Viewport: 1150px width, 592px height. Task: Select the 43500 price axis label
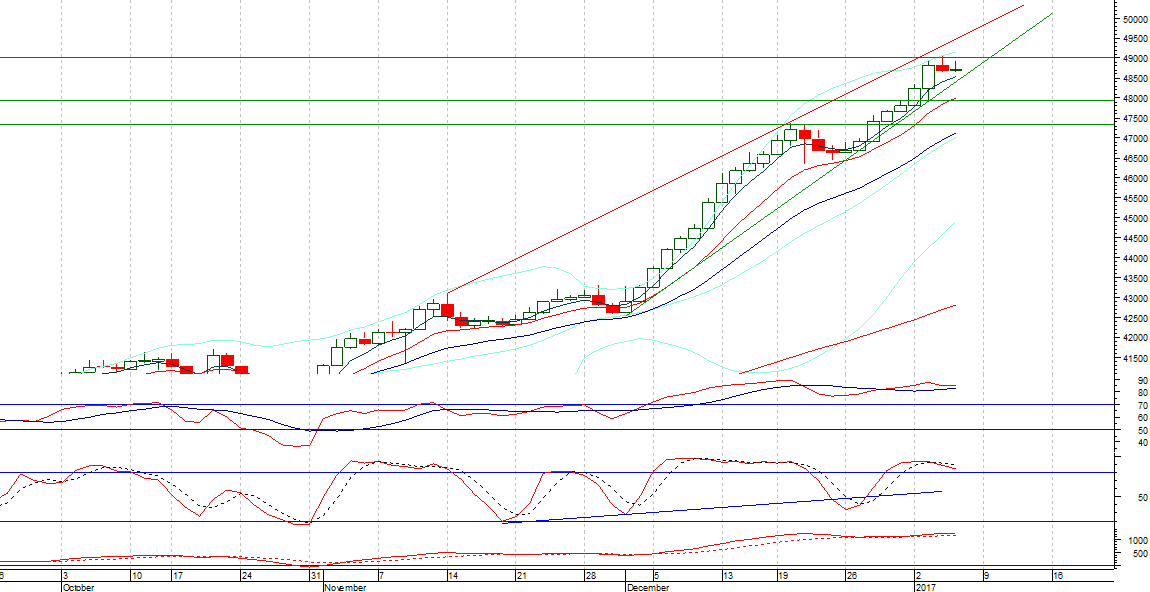coord(1134,279)
